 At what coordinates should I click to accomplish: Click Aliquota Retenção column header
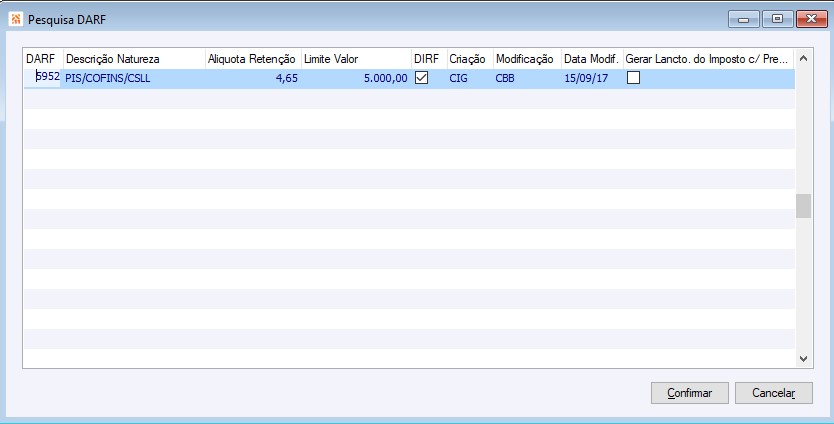(x=253, y=59)
